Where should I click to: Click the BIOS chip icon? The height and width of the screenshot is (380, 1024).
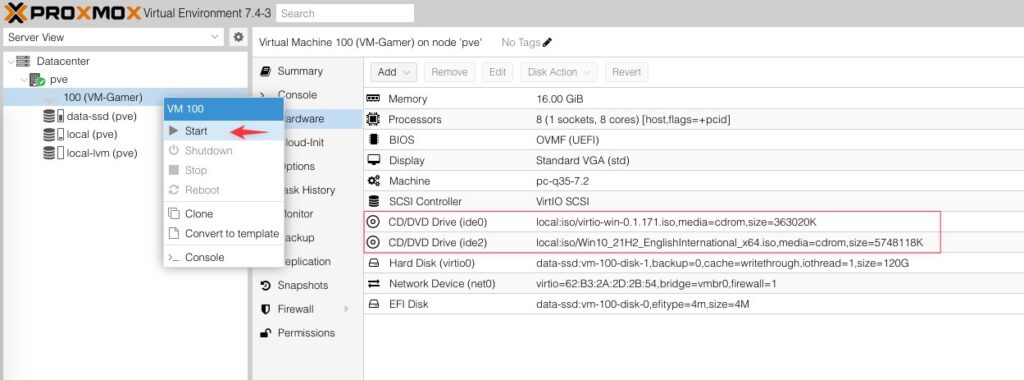[x=373, y=140]
